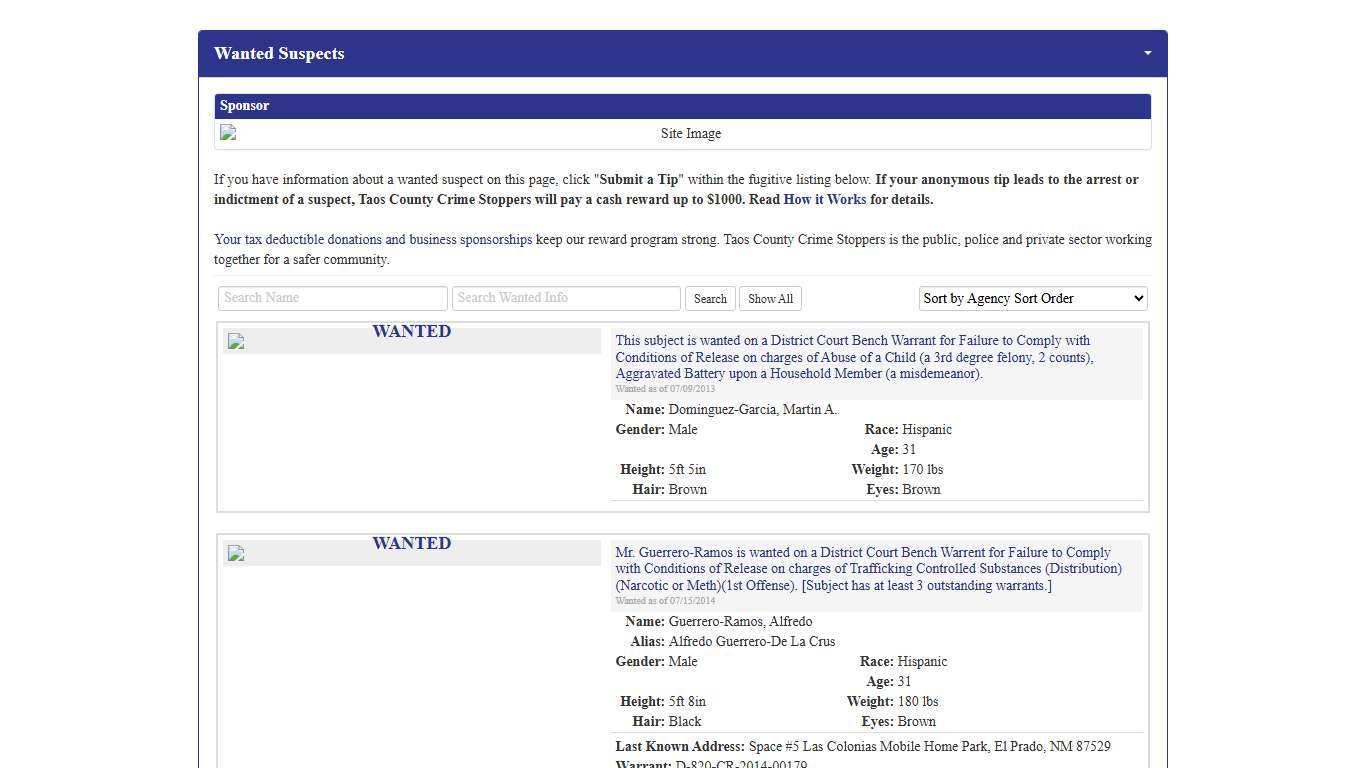
Task: Click the broken sponsor image icon
Action: pos(228,133)
